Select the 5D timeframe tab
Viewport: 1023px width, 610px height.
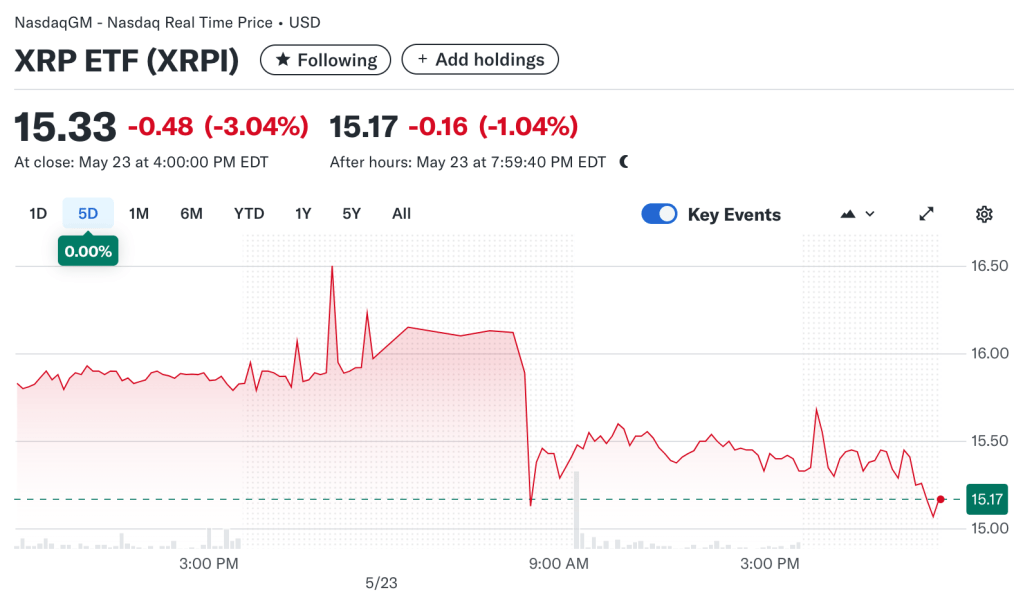coord(87,213)
